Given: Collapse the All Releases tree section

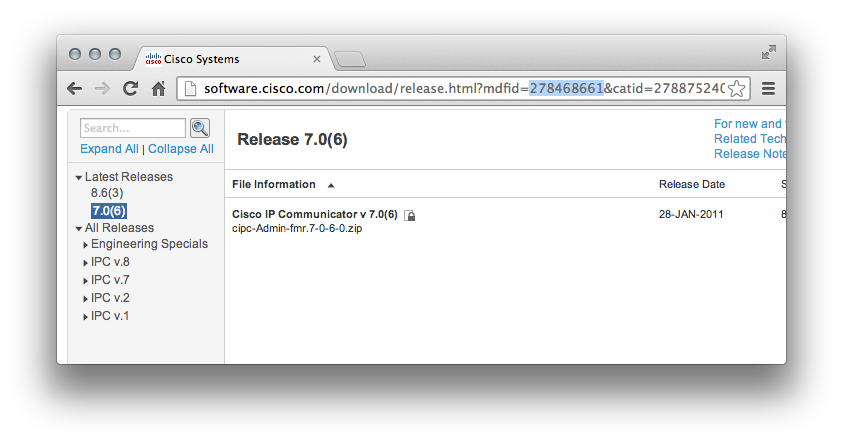Looking at the screenshot, I should coord(79,229).
